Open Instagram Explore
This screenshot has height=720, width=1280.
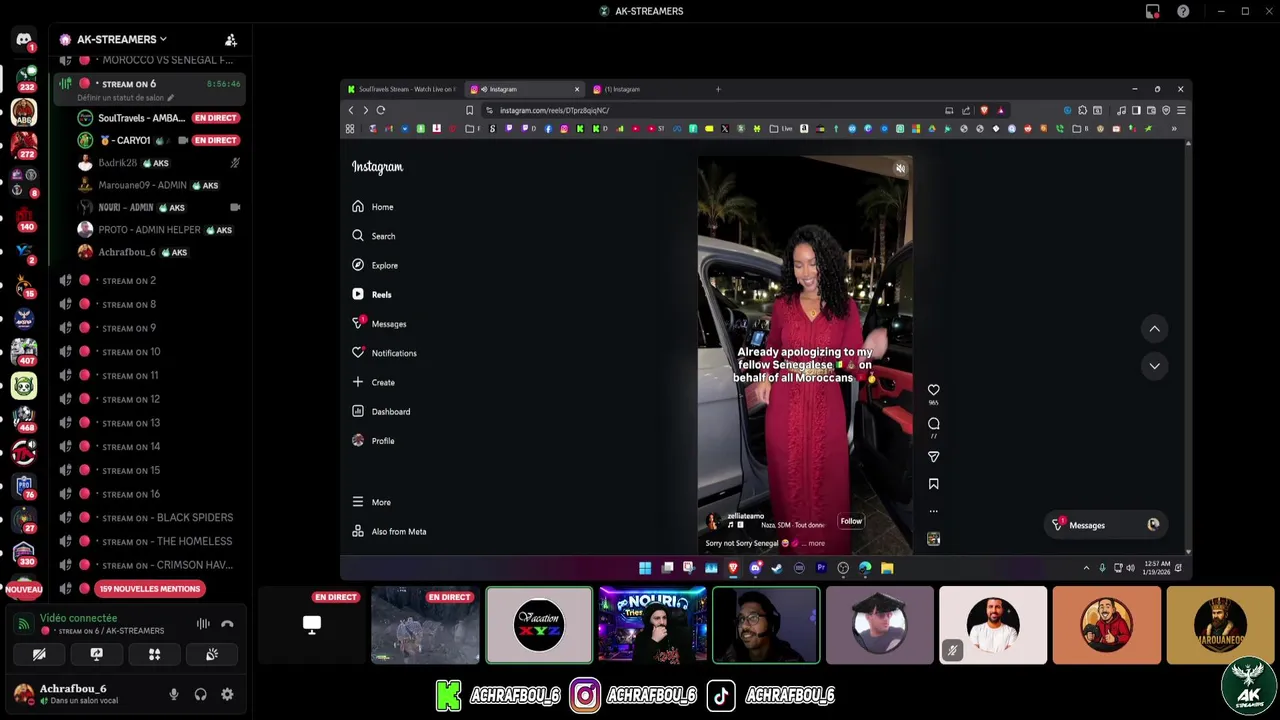tap(375, 265)
